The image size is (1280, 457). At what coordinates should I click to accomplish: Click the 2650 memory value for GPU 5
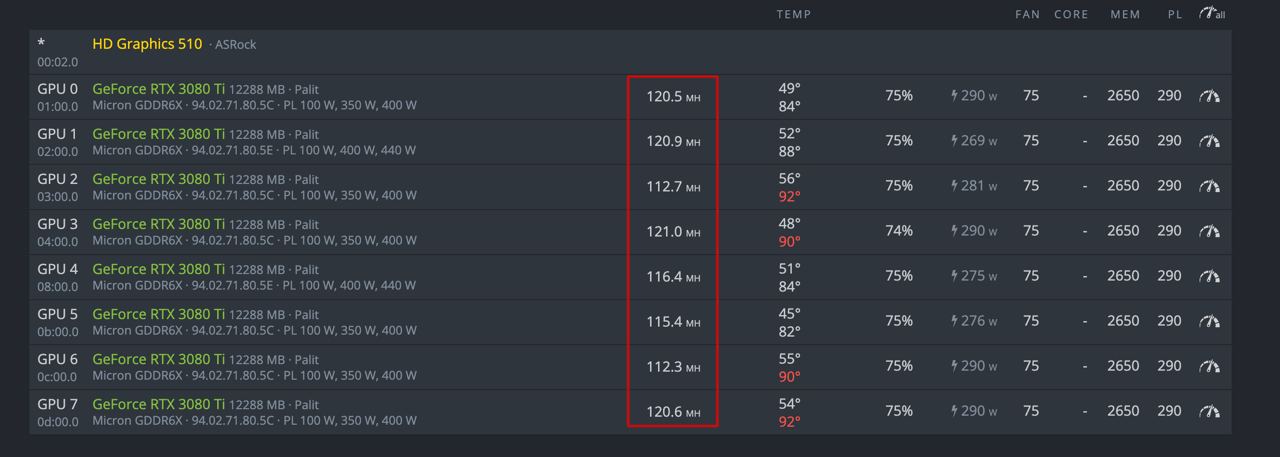1122,321
